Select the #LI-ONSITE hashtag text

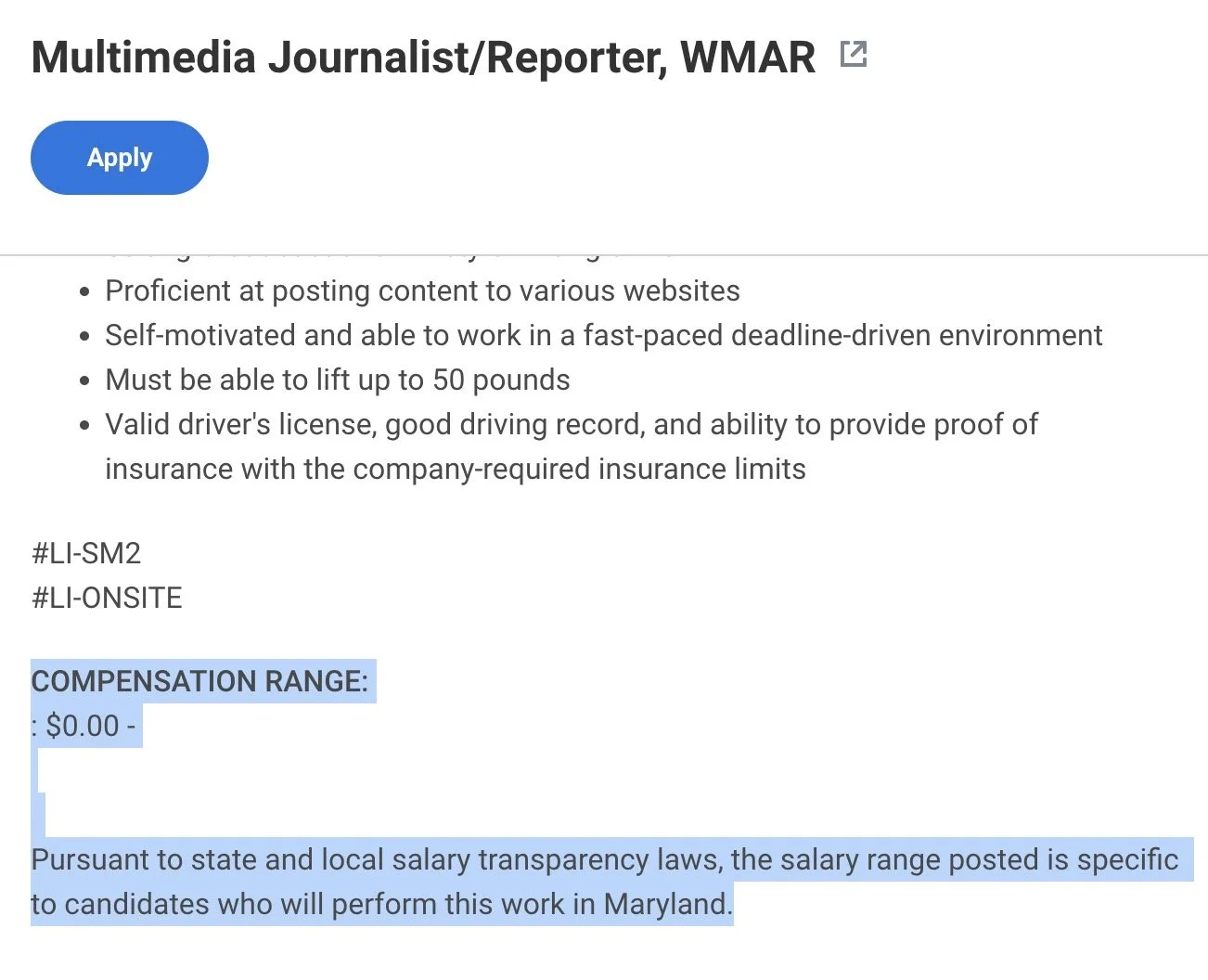107,598
